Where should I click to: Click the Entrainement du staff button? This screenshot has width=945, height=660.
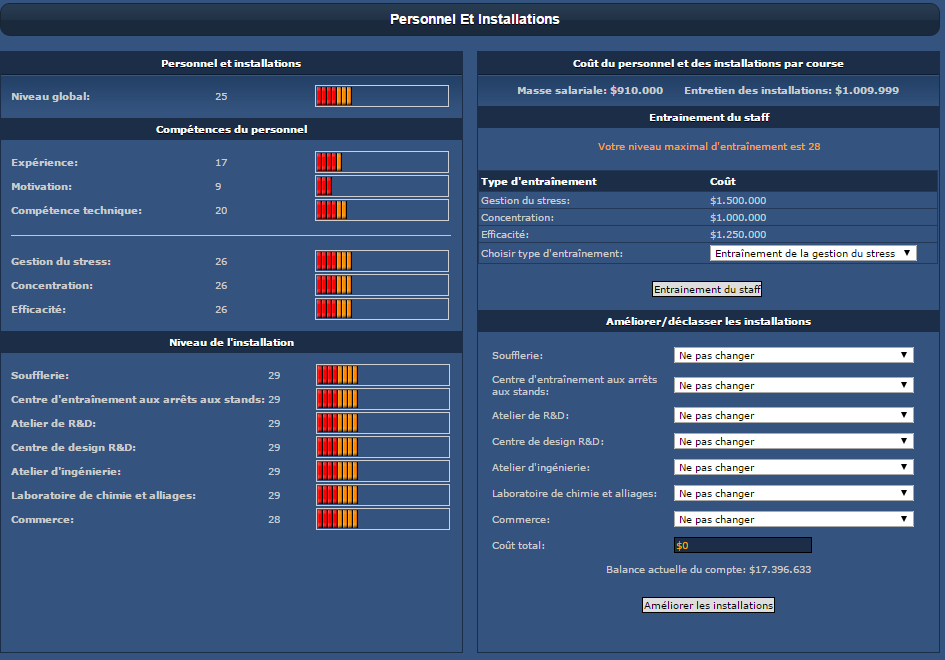[x=707, y=289]
